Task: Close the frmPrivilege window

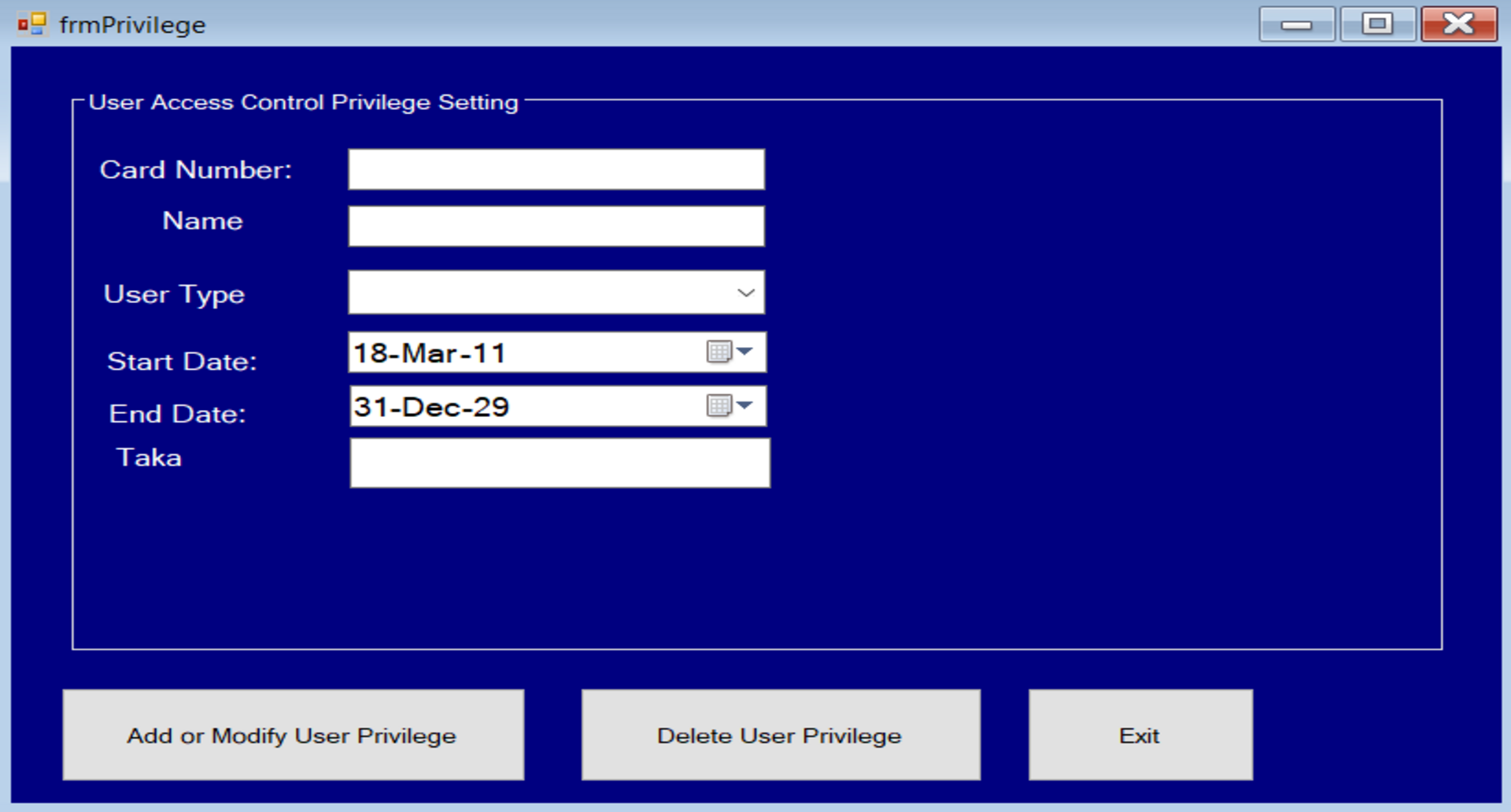Action: pyautogui.click(x=1458, y=24)
